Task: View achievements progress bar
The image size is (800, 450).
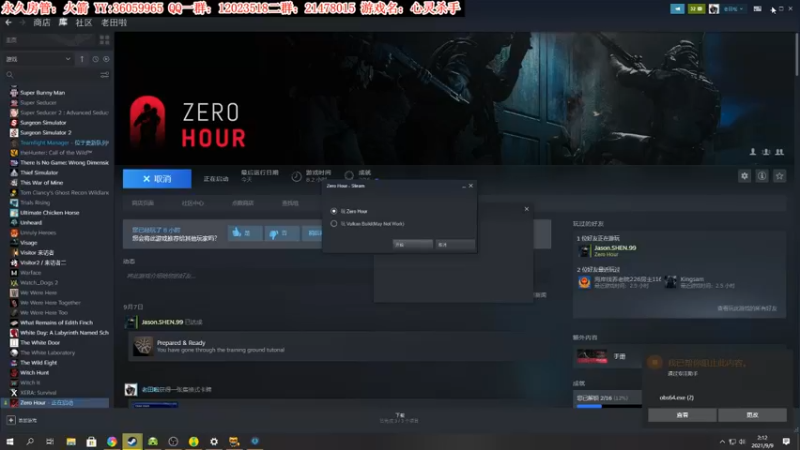Action: pyautogui.click(x=609, y=406)
